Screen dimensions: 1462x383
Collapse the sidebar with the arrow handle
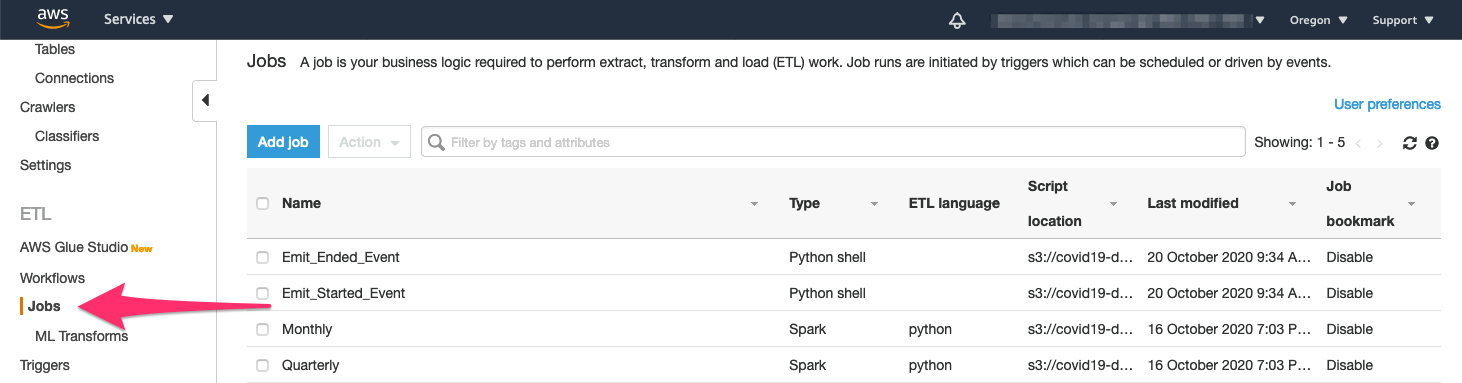coord(205,100)
